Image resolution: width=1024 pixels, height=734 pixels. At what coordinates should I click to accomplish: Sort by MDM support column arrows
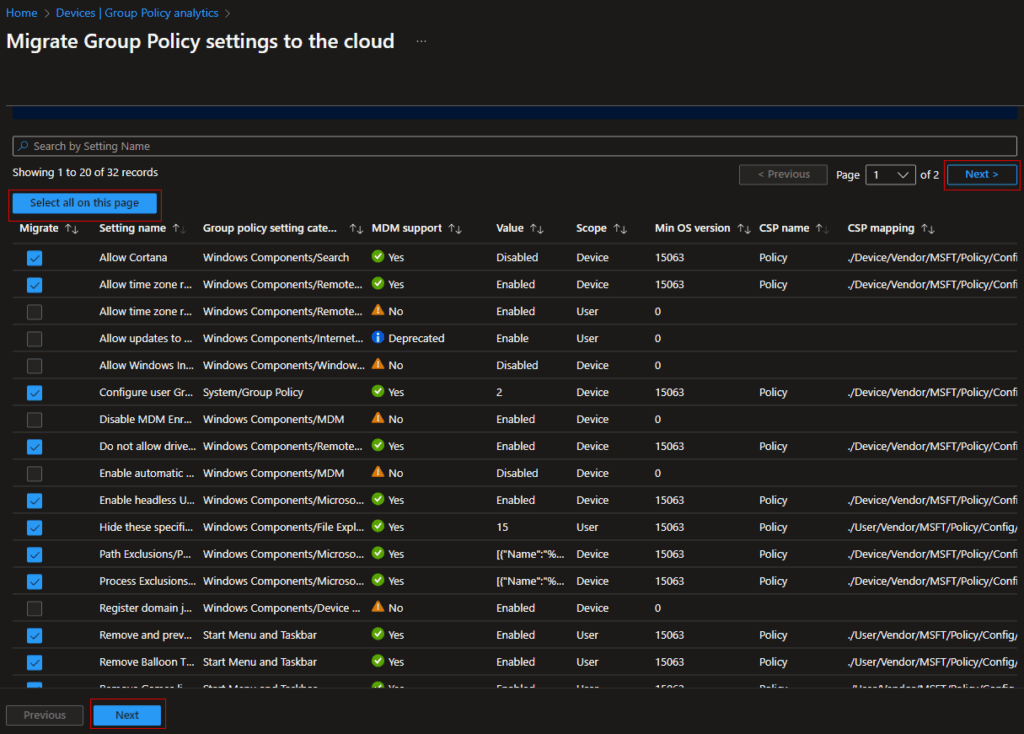(455, 229)
